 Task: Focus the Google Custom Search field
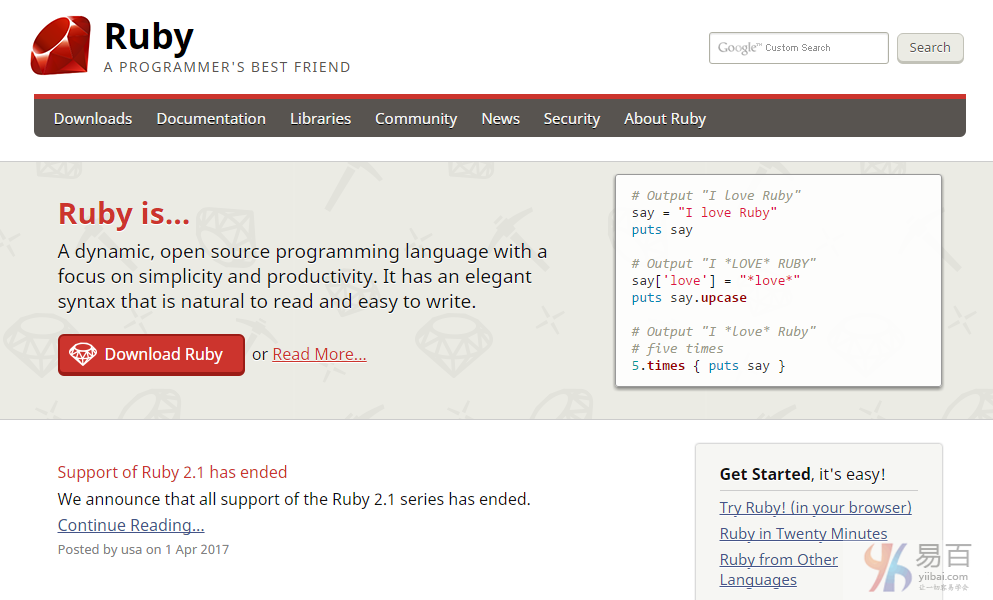tap(798, 48)
